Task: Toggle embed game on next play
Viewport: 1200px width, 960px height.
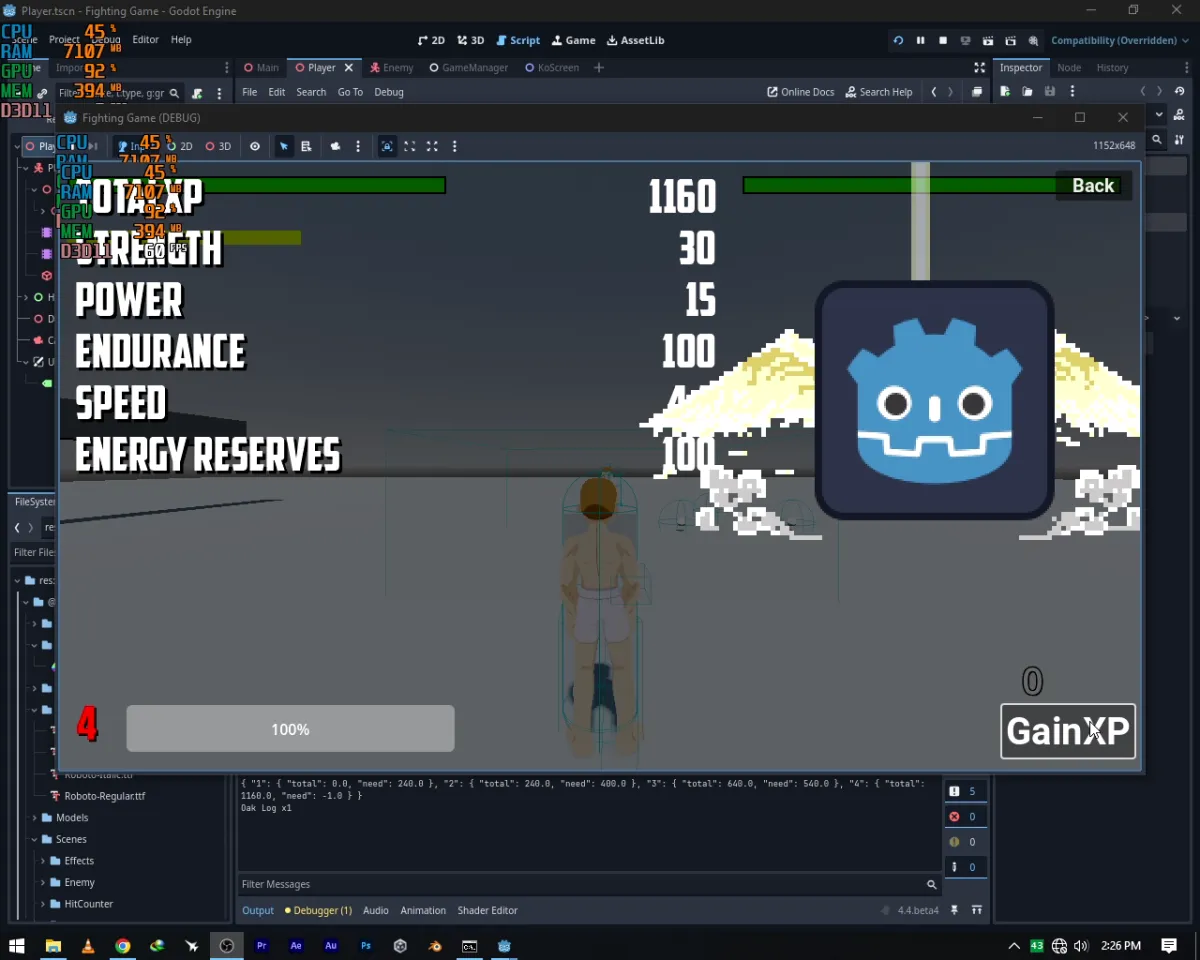Action: coord(387,146)
